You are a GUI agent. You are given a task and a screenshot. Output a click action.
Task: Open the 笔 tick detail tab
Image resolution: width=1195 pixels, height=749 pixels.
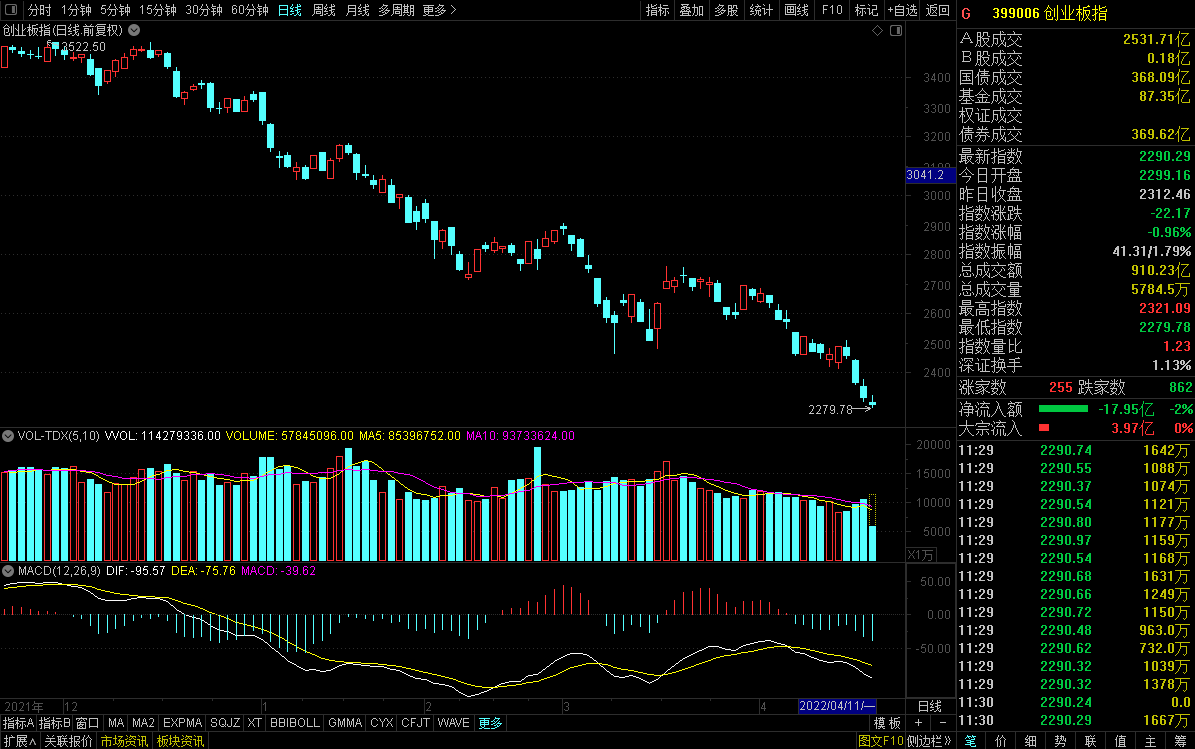click(970, 741)
